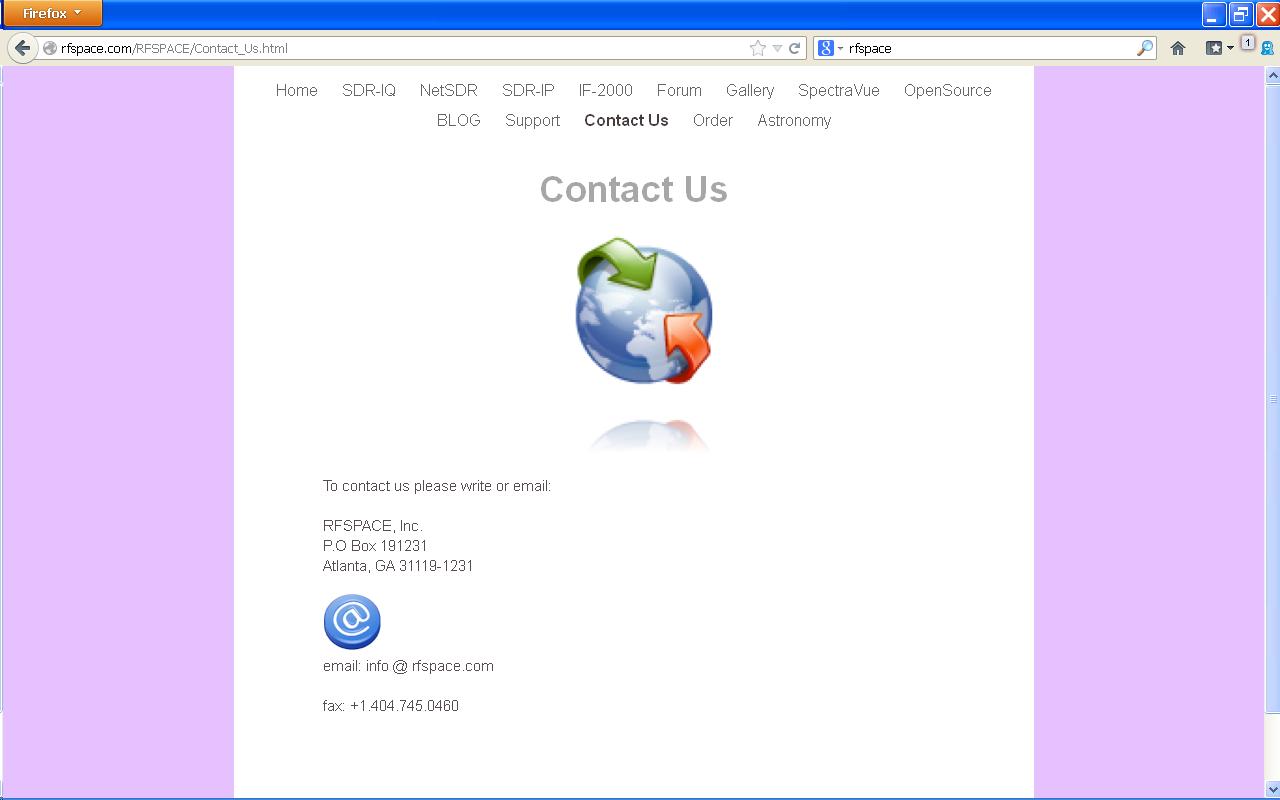Open the IF-2000 page link
The image size is (1280, 800).
click(606, 90)
